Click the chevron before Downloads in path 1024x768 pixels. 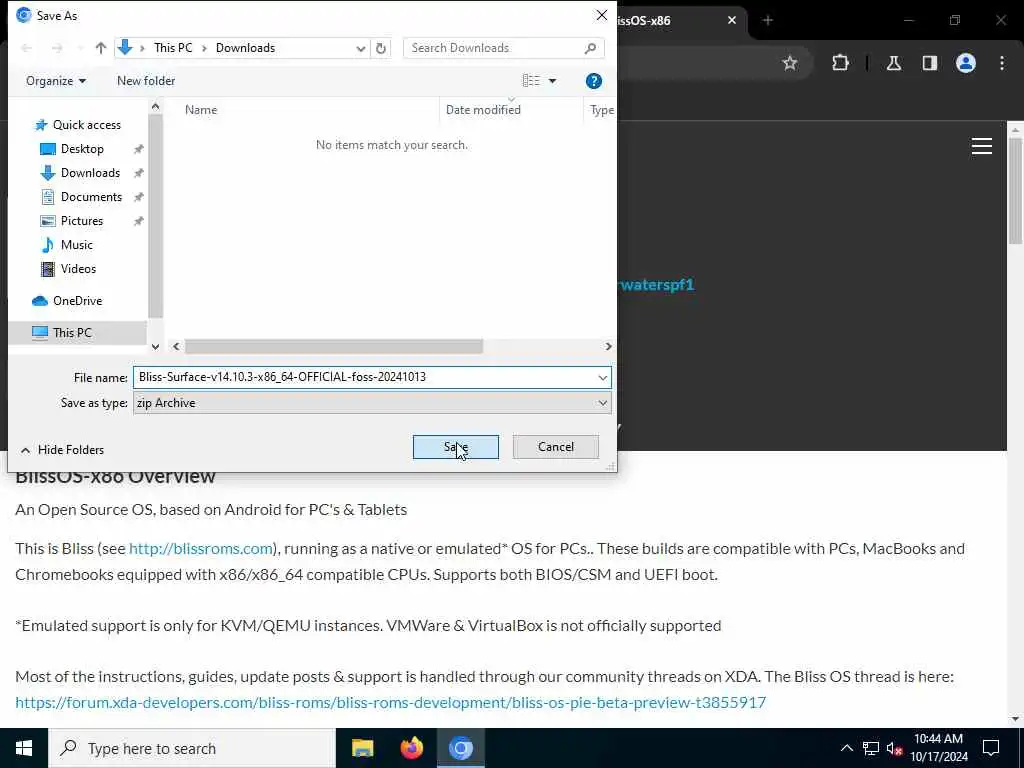pos(204,48)
